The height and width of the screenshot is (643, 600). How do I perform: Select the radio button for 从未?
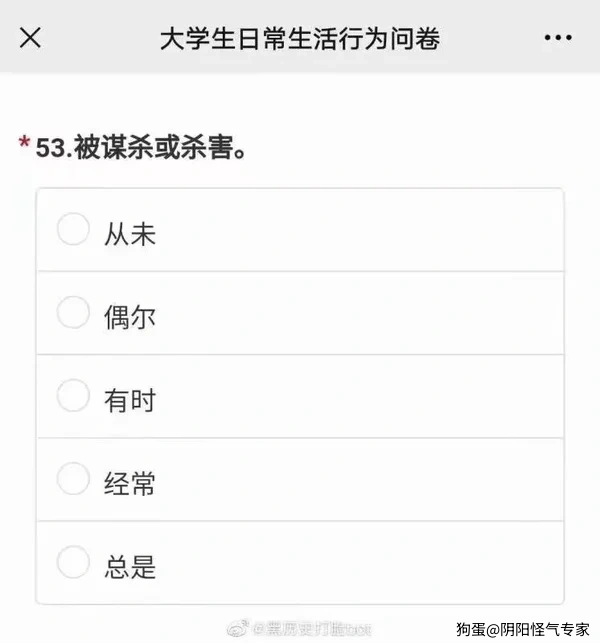[x=73, y=230]
